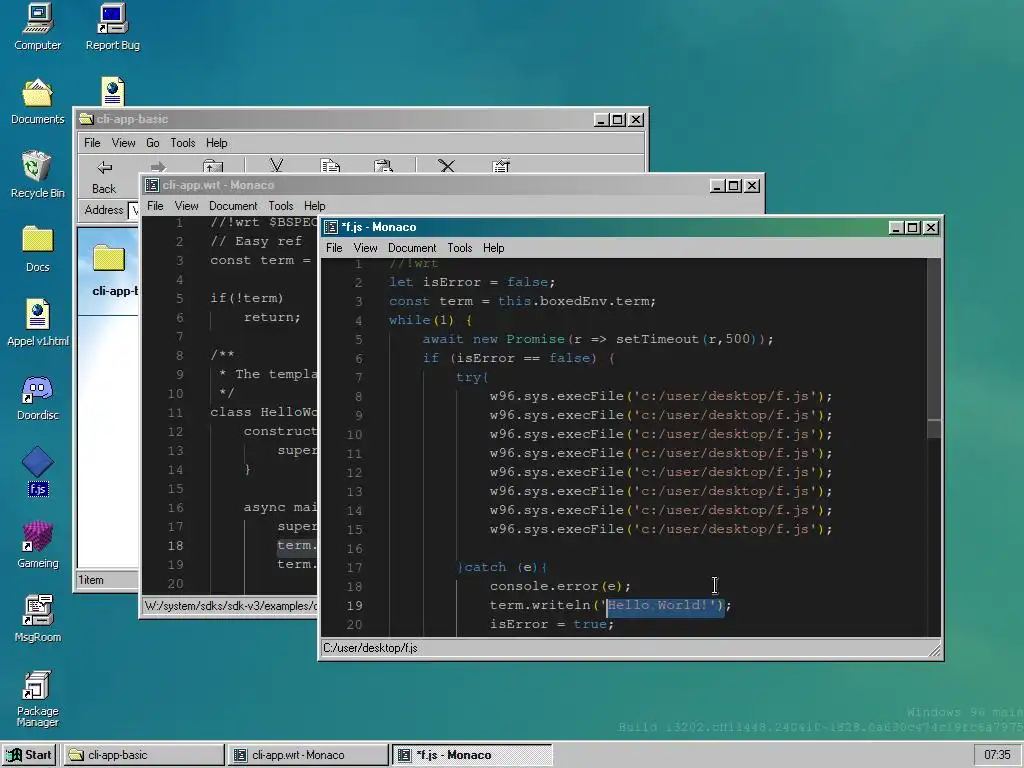Click execFile call on line 8
1024x768 pixels.
pos(661,396)
